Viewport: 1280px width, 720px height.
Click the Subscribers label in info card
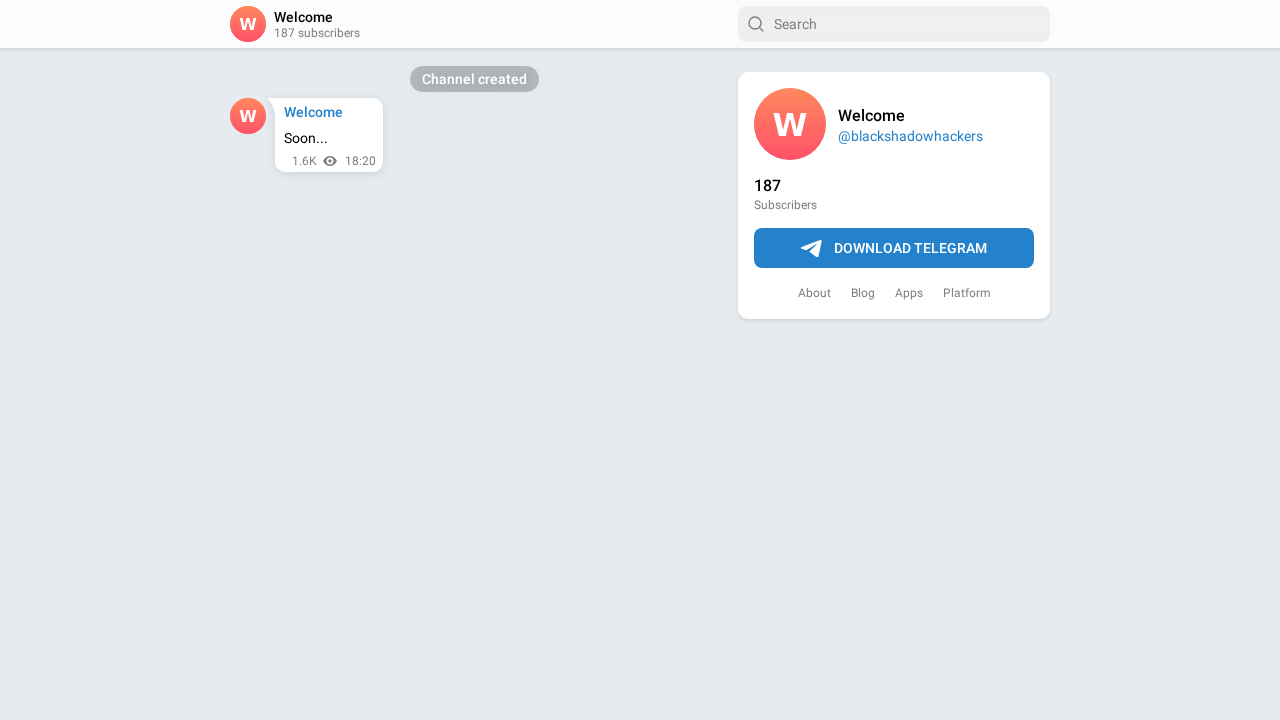(785, 205)
